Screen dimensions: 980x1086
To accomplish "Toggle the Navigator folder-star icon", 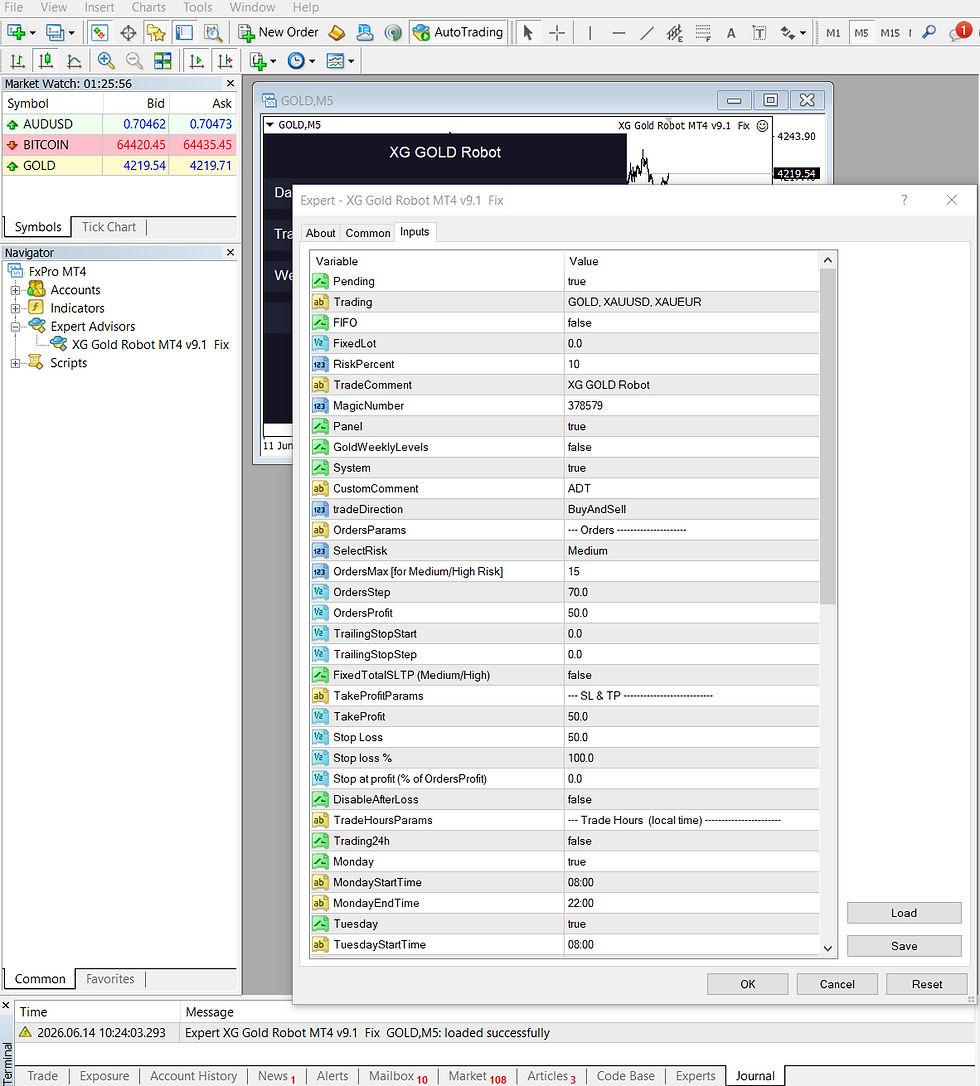I will tap(156, 33).
